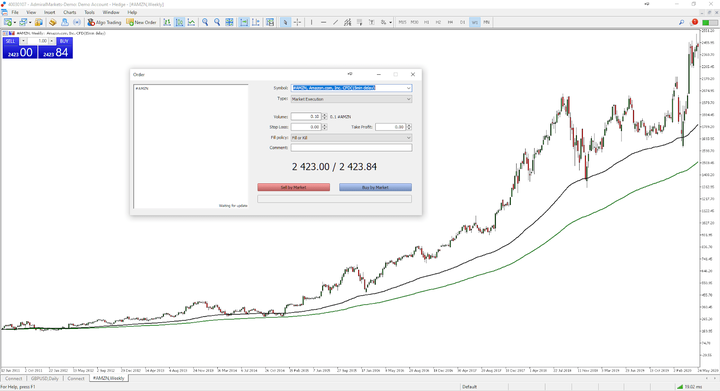
Task: Expand the Symbol dropdown in Order dialog
Action: pyautogui.click(x=408, y=88)
